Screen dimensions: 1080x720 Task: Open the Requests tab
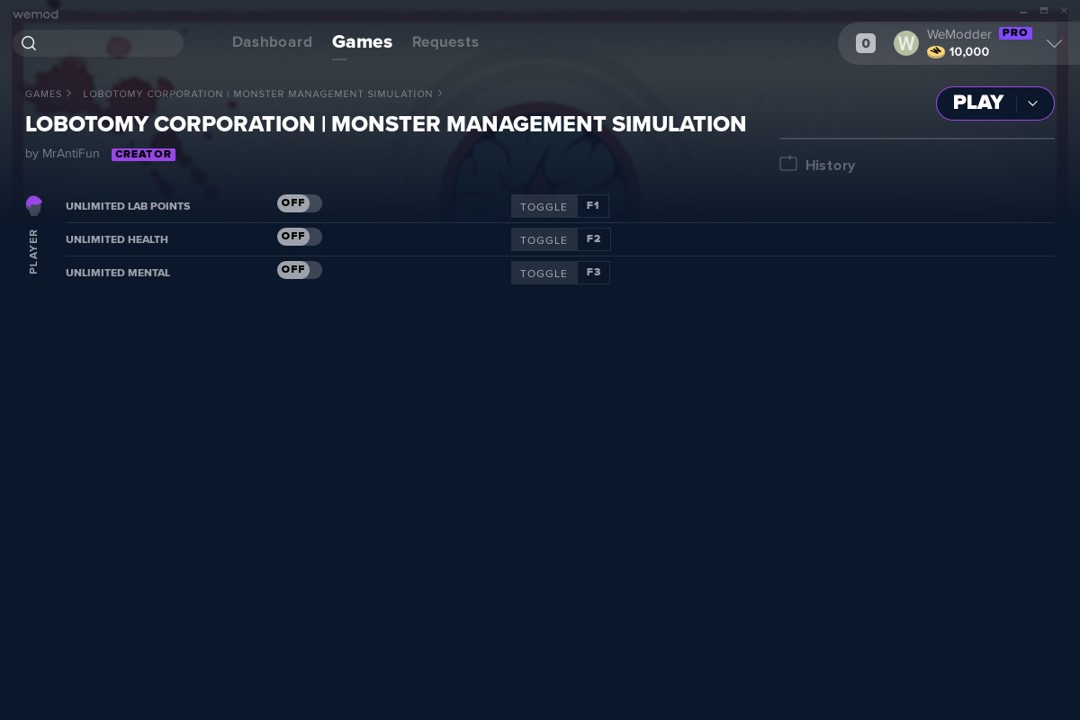(x=445, y=42)
